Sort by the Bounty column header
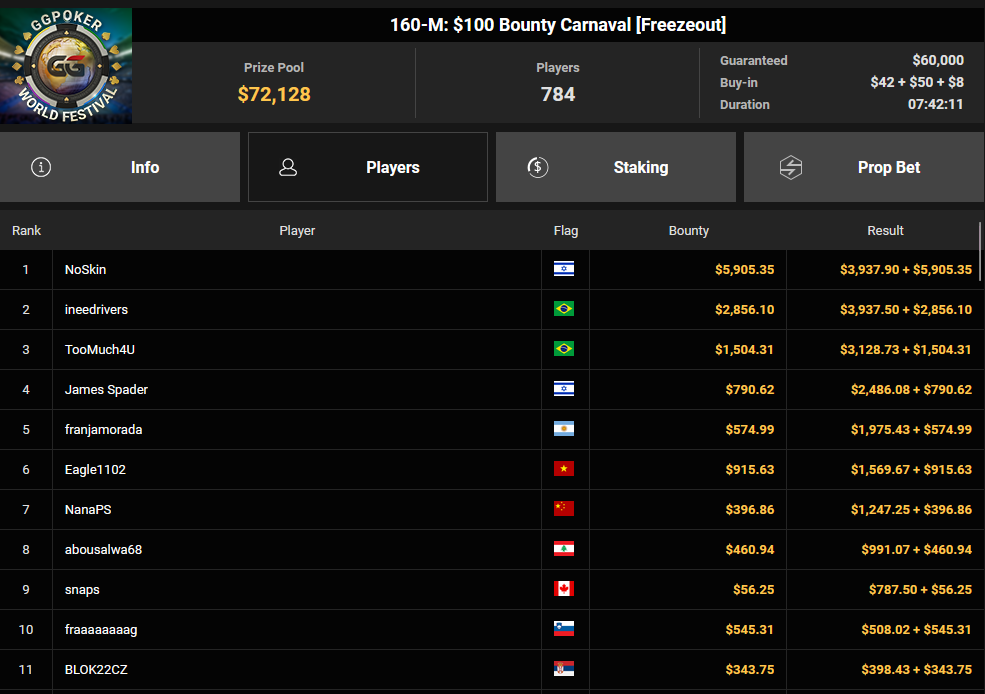 click(688, 230)
